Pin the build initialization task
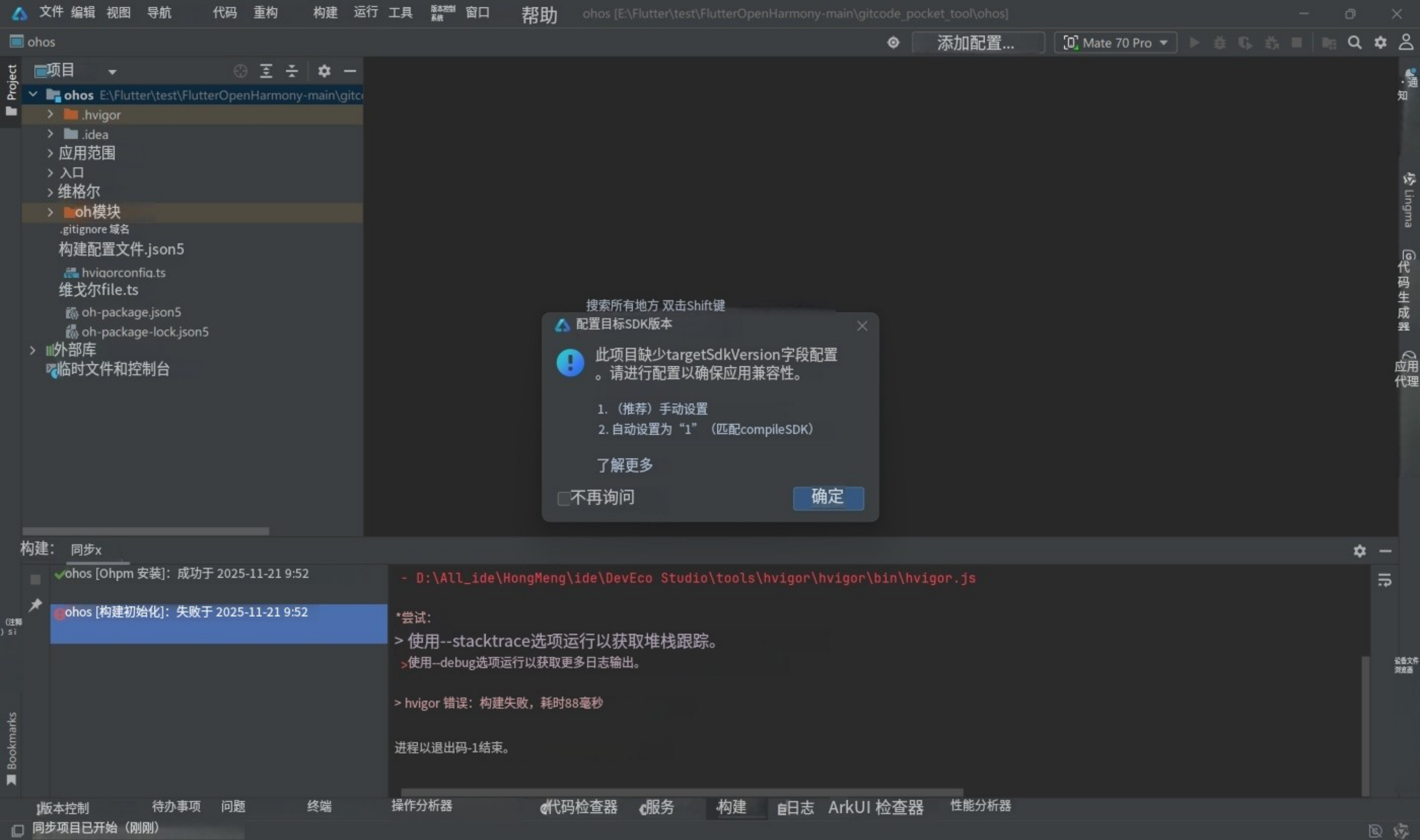The width and height of the screenshot is (1420, 840). (35, 605)
